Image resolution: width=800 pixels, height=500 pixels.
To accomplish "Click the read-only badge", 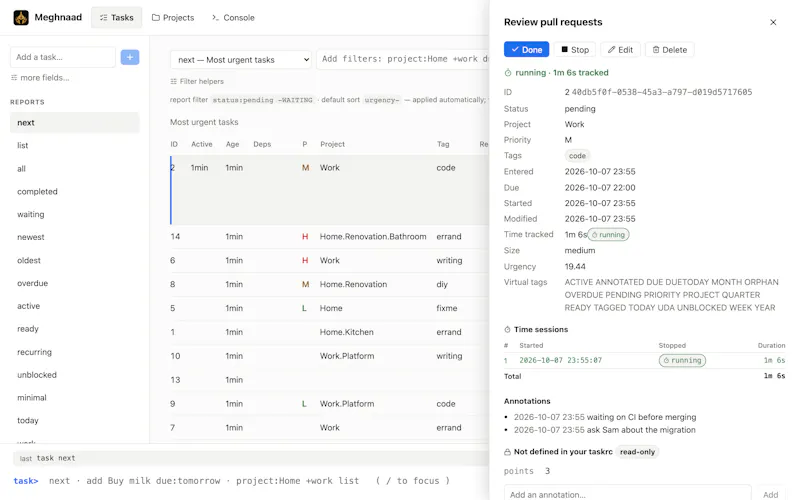I will click(637, 452).
